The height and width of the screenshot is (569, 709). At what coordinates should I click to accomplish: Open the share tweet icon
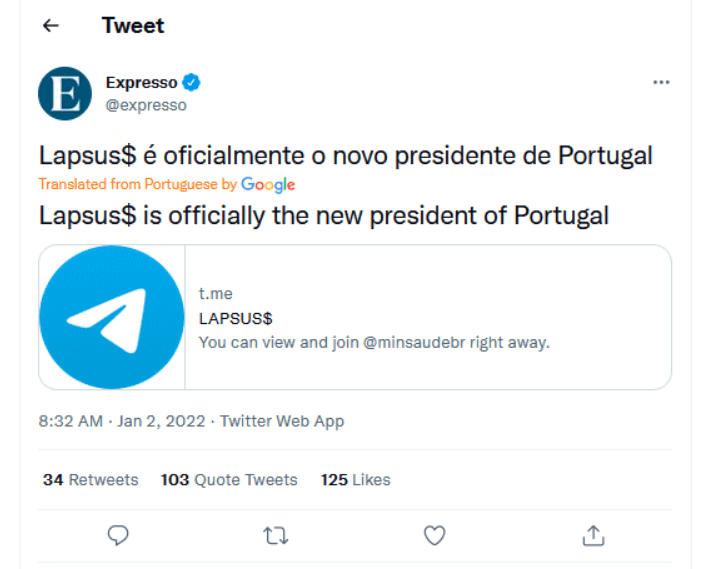click(593, 536)
